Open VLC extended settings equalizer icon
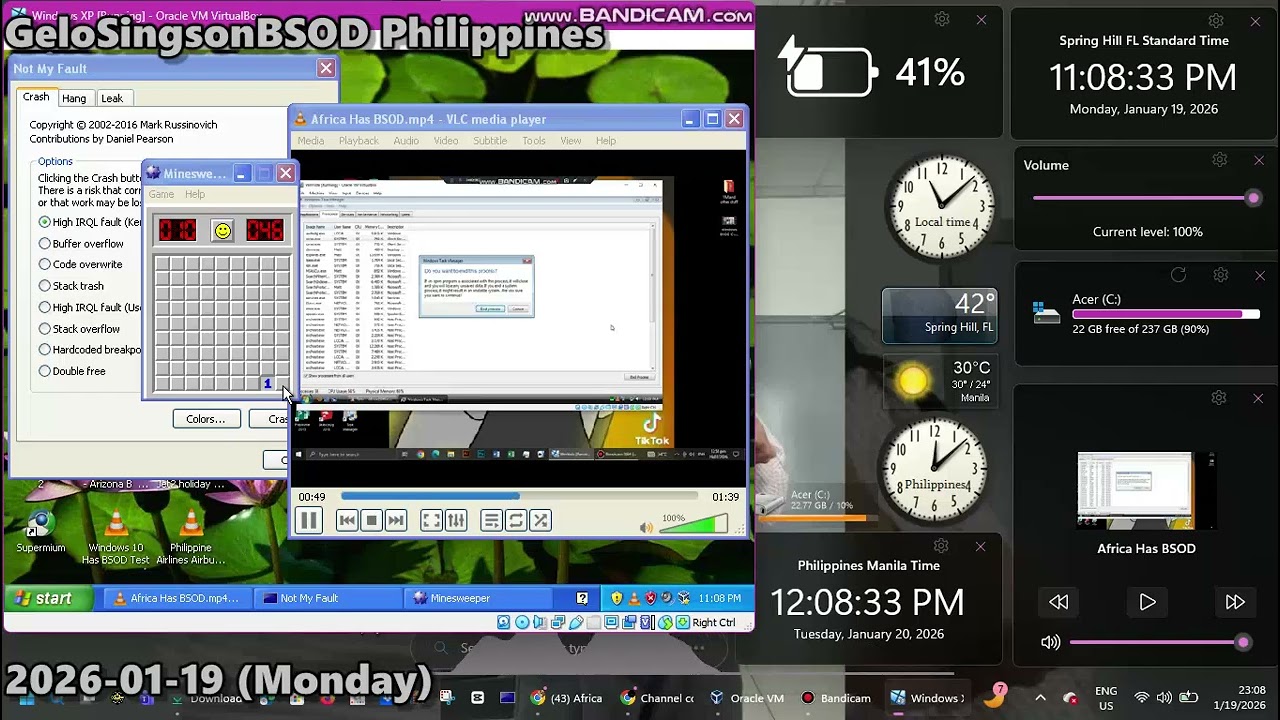Viewport: 1280px width, 720px height. coord(456,520)
